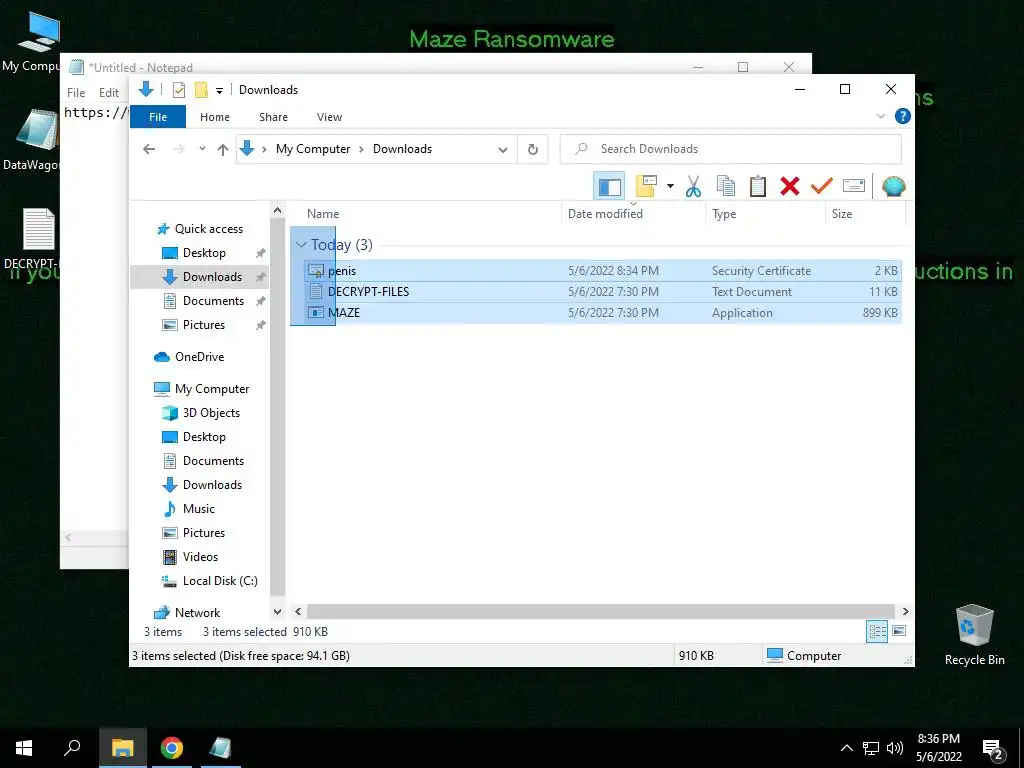Open Notepad taskbar icon
This screenshot has height=768, width=1024.
pyautogui.click(x=219, y=748)
